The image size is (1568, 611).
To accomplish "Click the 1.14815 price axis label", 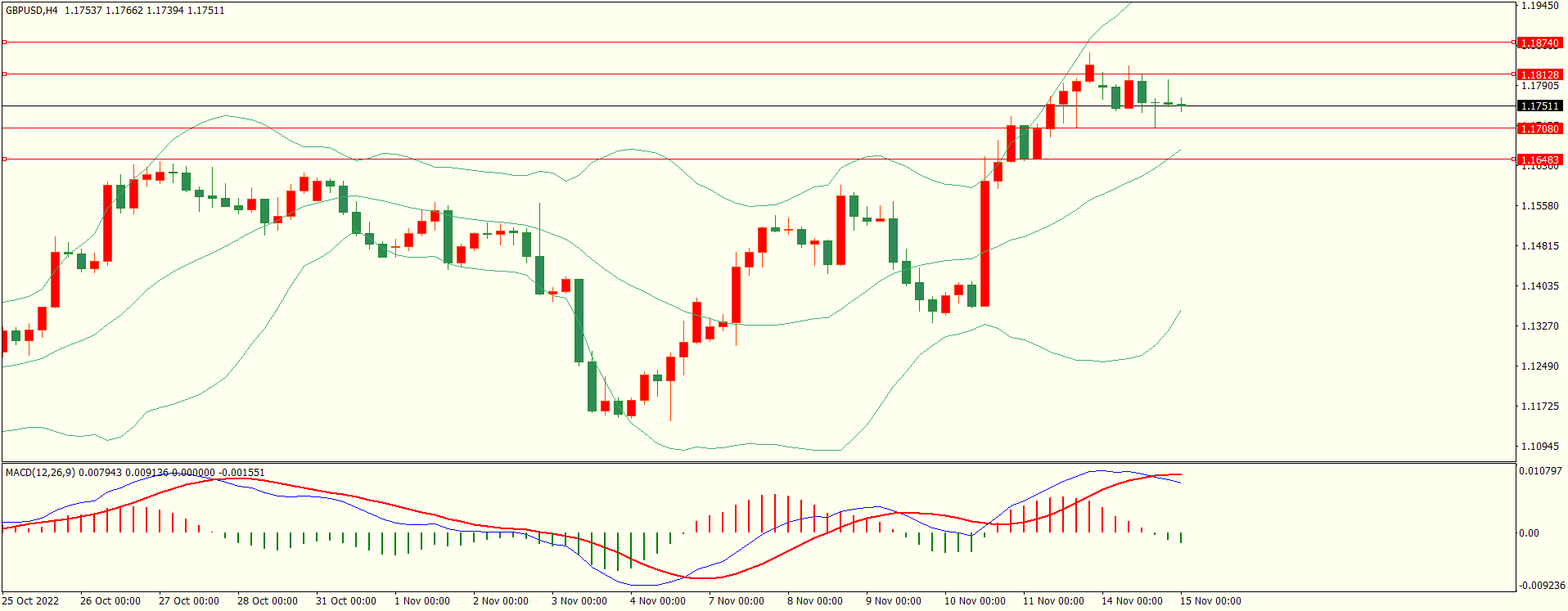I will coord(1539,246).
